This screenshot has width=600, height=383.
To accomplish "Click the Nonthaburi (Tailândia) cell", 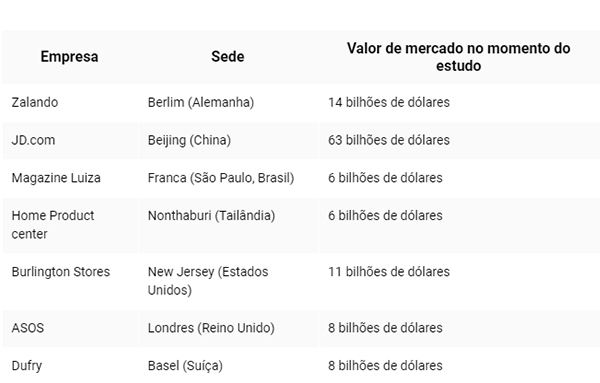I will point(228,225).
